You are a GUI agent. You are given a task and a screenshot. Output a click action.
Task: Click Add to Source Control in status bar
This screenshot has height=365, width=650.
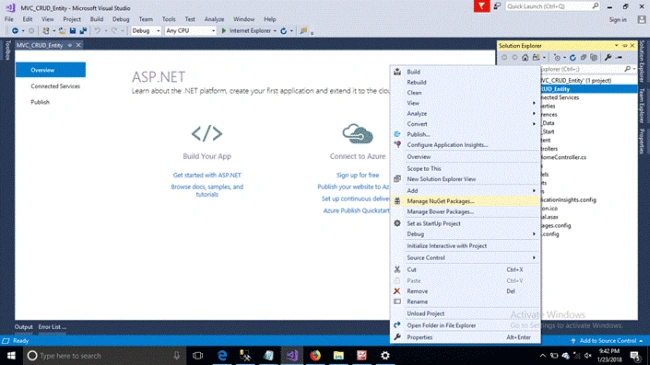(x=607, y=341)
